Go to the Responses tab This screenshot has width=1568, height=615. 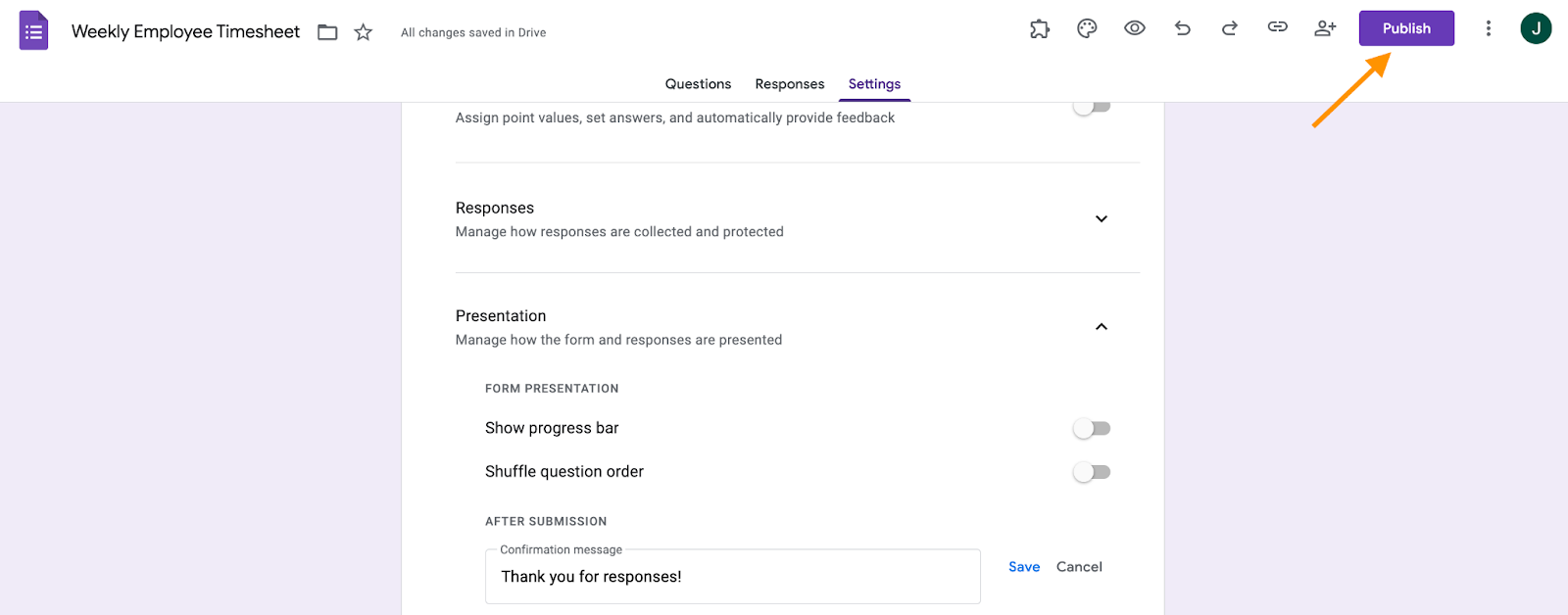click(x=790, y=84)
